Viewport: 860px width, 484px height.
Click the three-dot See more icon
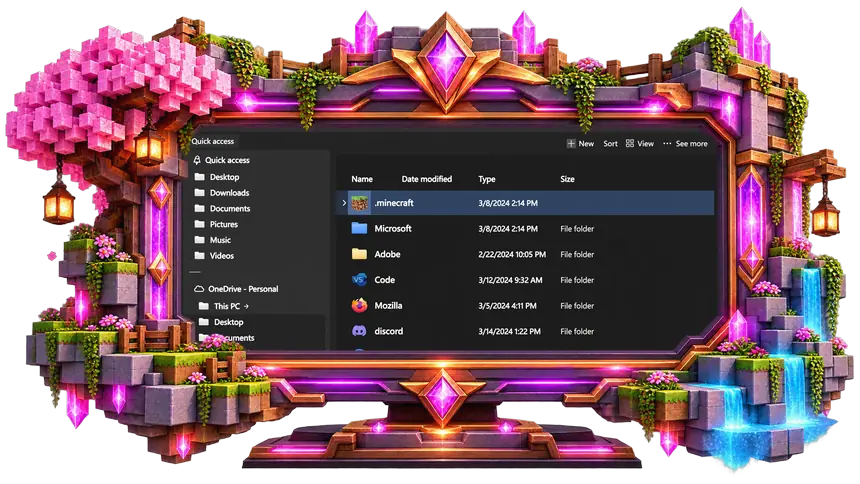pos(667,143)
